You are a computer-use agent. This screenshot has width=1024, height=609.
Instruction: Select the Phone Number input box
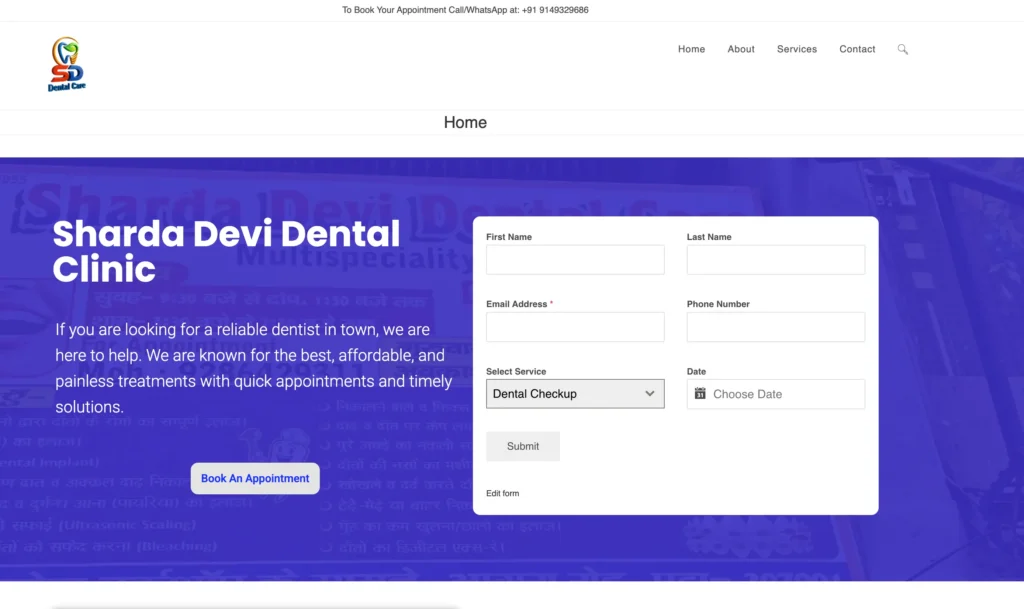(776, 327)
